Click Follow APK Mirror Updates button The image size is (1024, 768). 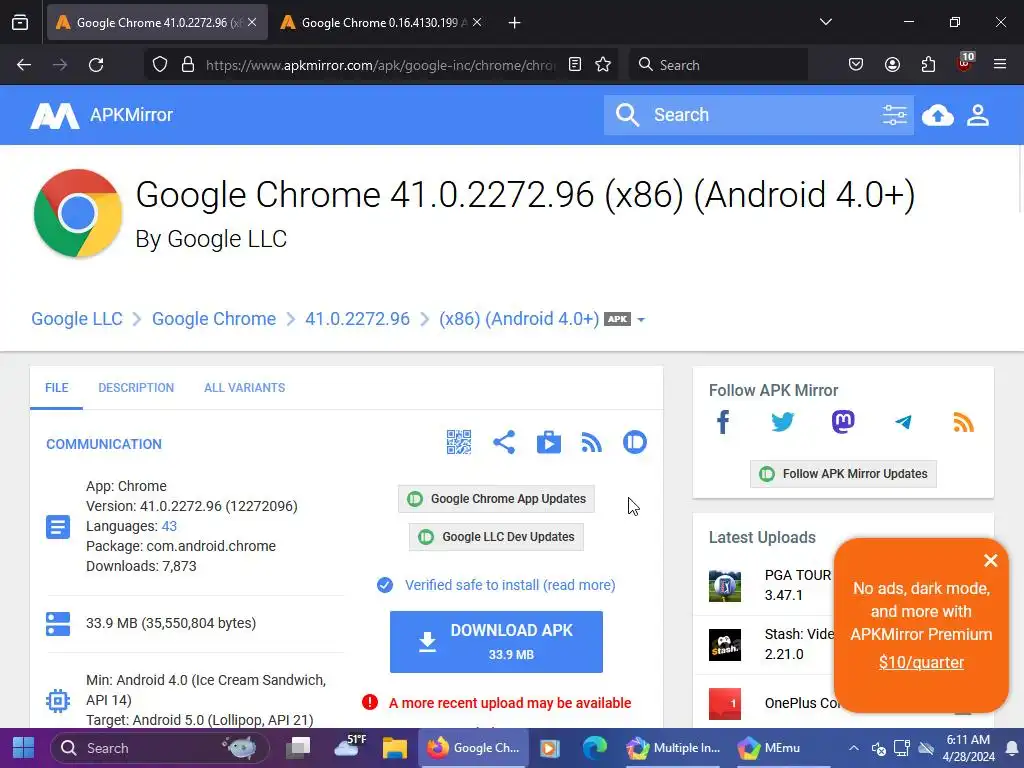(x=843, y=474)
